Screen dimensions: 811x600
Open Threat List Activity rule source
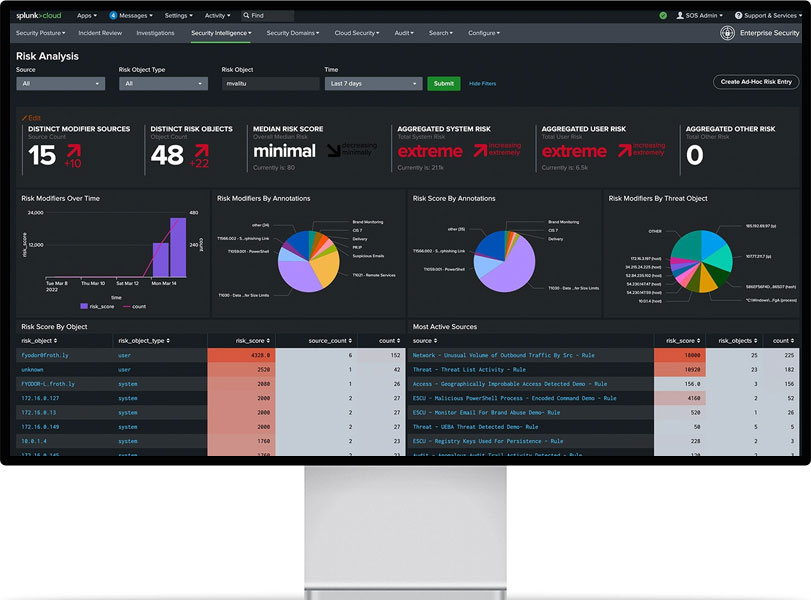coord(469,370)
